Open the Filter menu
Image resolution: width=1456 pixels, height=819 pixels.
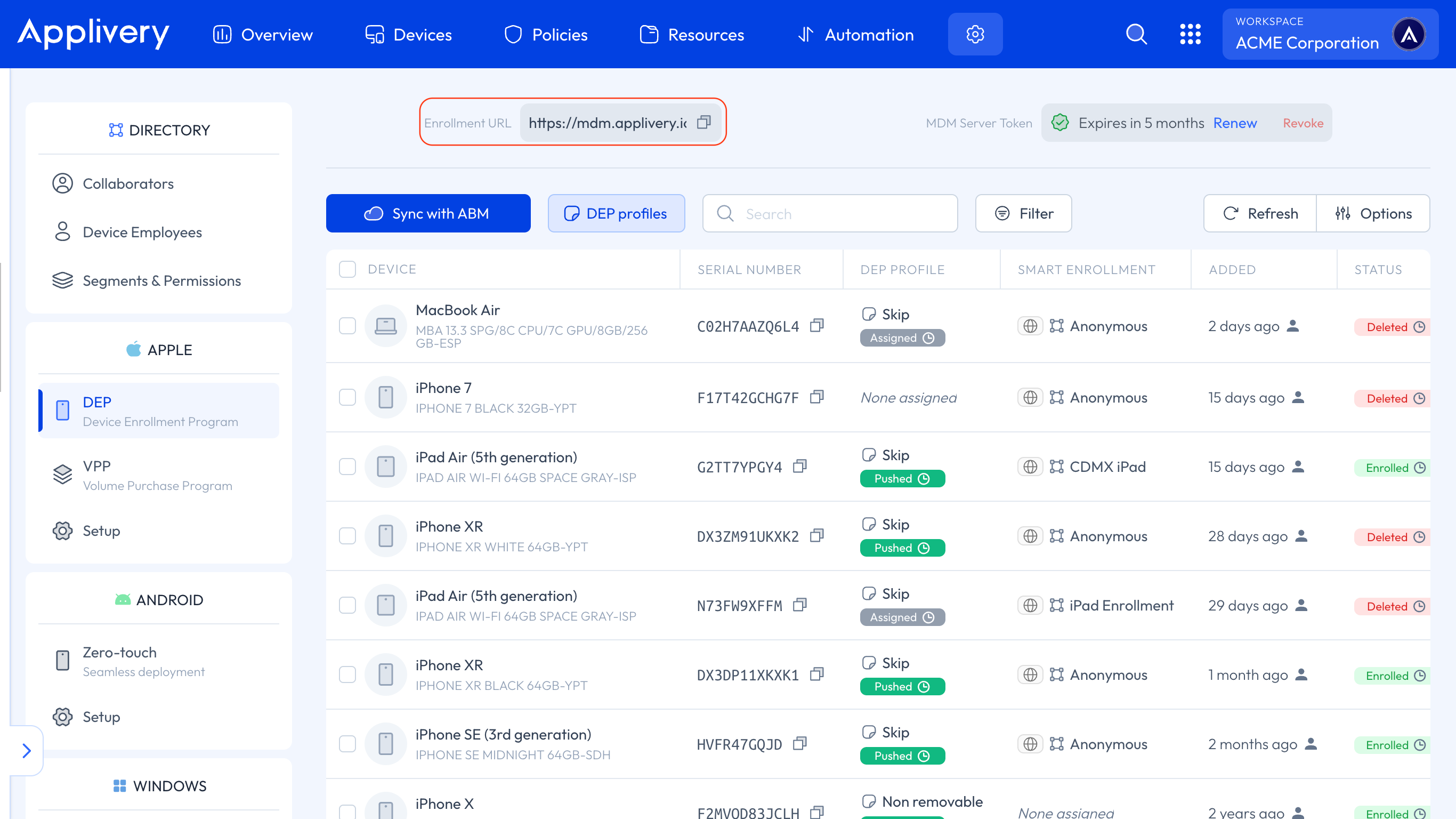[1023, 213]
